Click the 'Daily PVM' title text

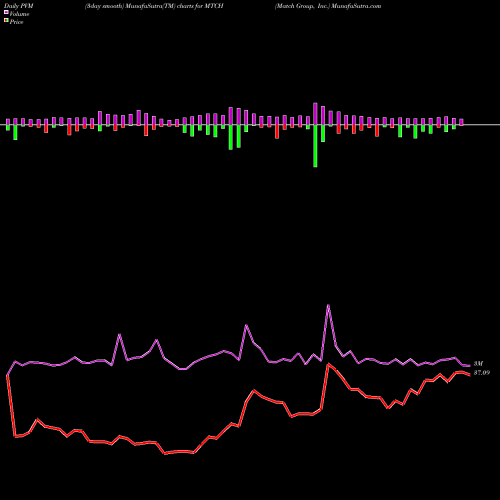(19, 6)
